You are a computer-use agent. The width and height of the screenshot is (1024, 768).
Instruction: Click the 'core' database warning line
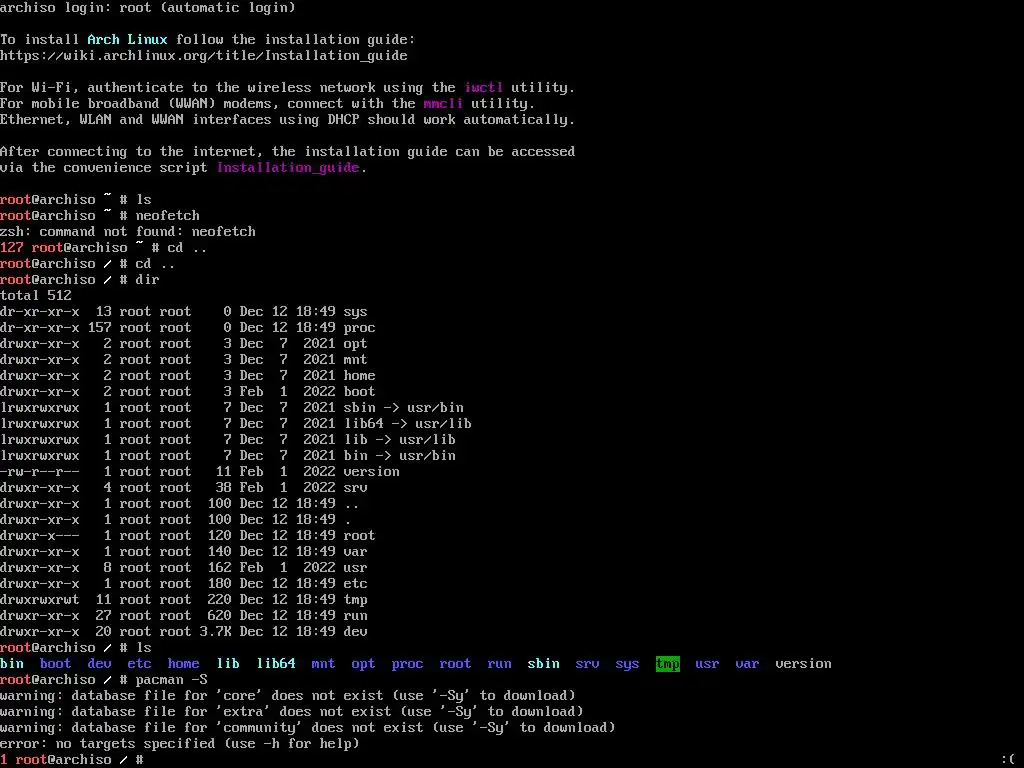pos(288,696)
